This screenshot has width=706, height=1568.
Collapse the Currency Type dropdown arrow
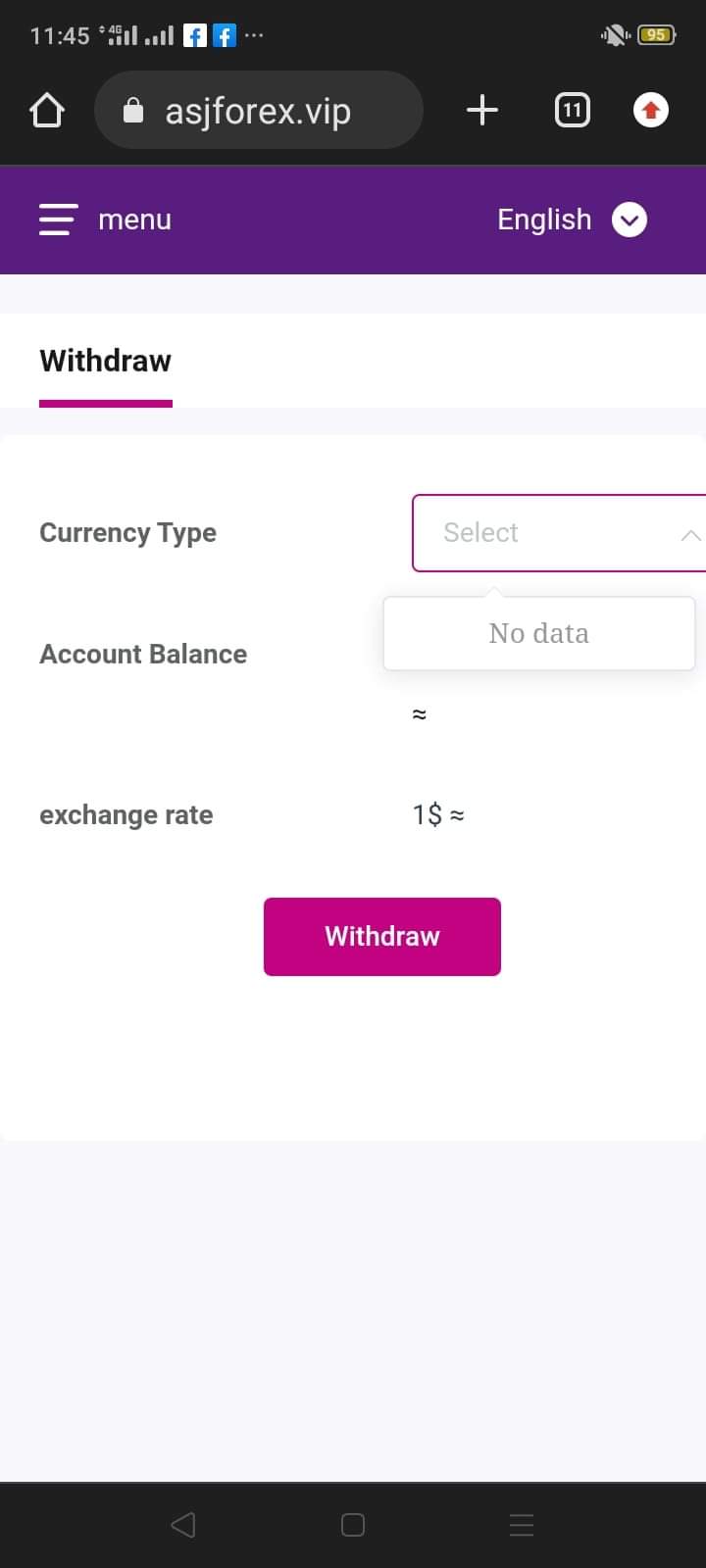click(690, 534)
